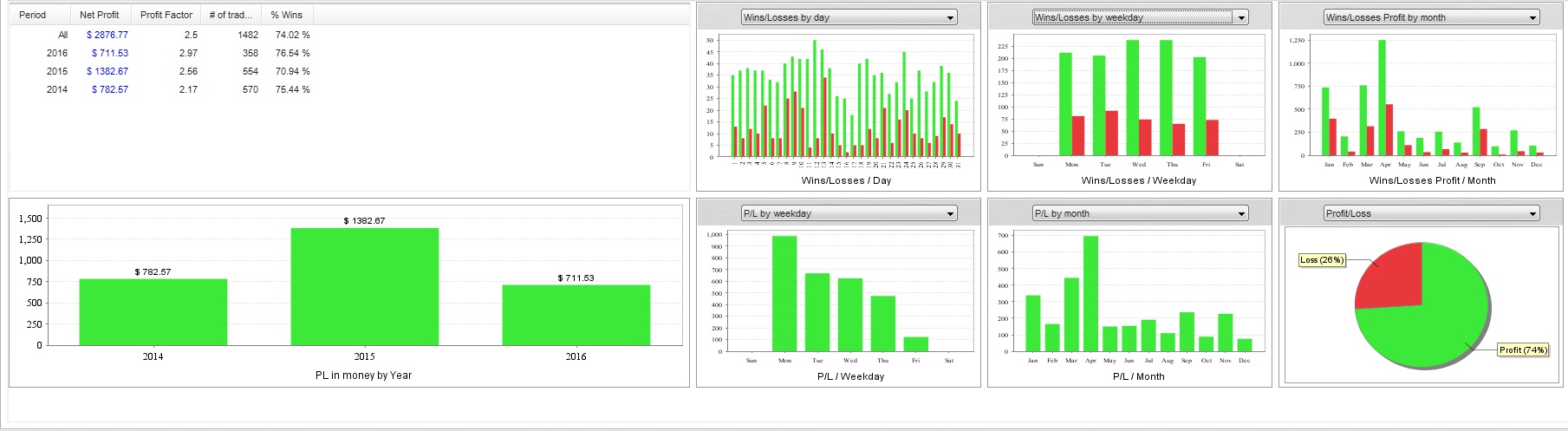The image size is (1568, 431).
Task: Click net profit value $ 1382.67 in table
Action: coord(107,71)
